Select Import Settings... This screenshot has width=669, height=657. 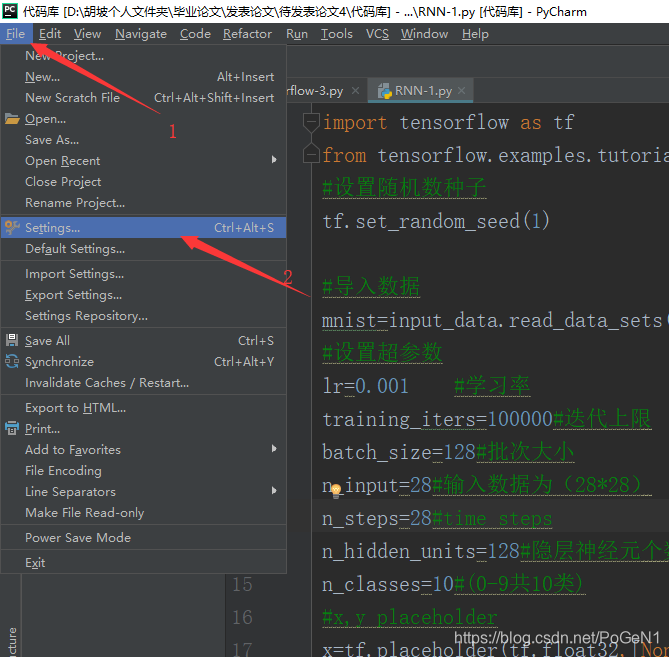(x=143, y=273)
